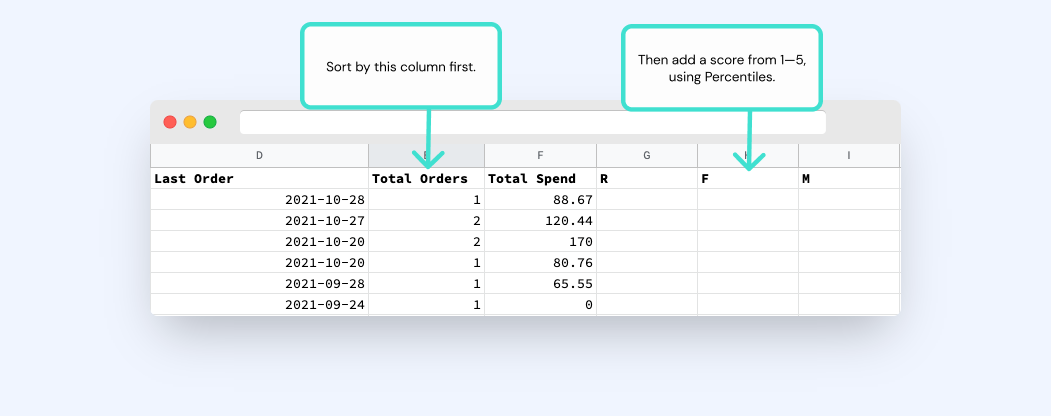Screen dimensions: 1051x416
Task: Click the green maximize window button
Action: click(210, 122)
